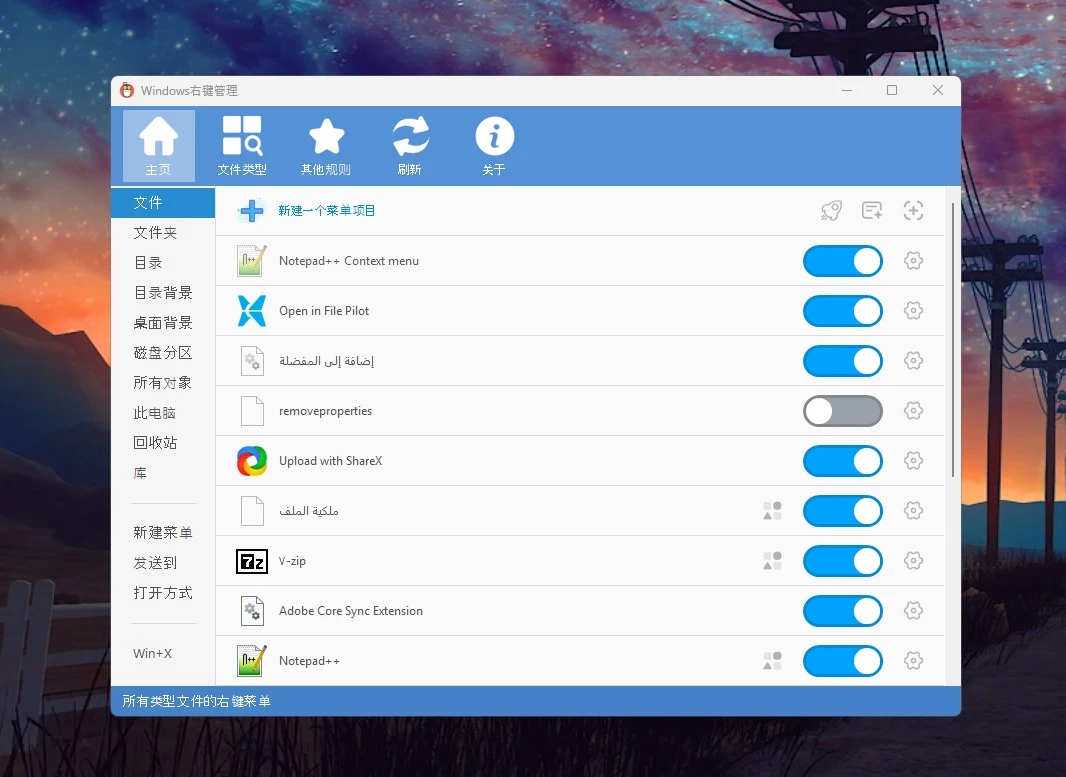Open 其他规则 star icon in toolbar
The height and width of the screenshot is (777, 1066).
tap(326, 145)
